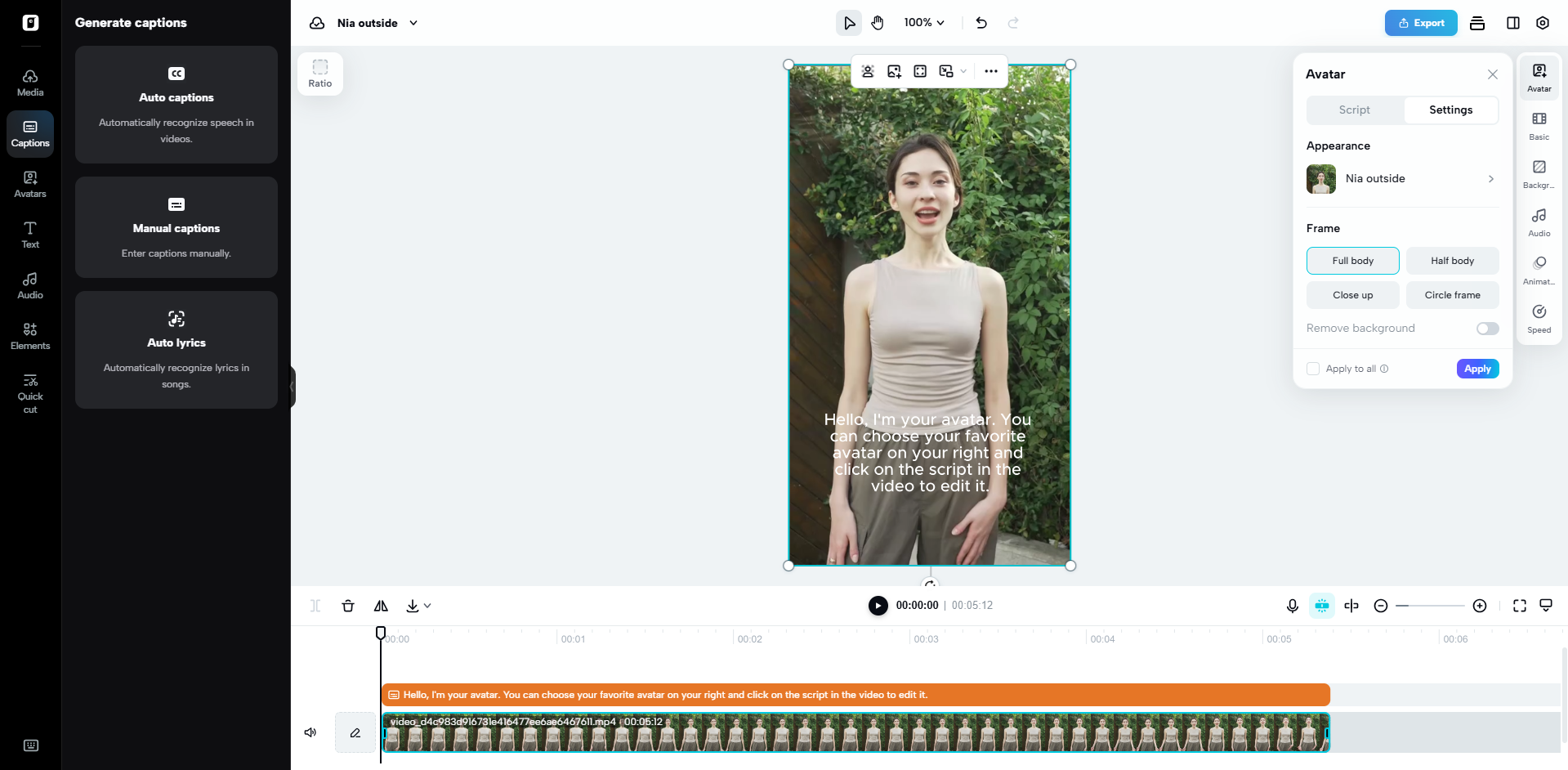Image resolution: width=1568 pixels, height=770 pixels.
Task: Switch to the Script tab
Action: [1353, 110]
